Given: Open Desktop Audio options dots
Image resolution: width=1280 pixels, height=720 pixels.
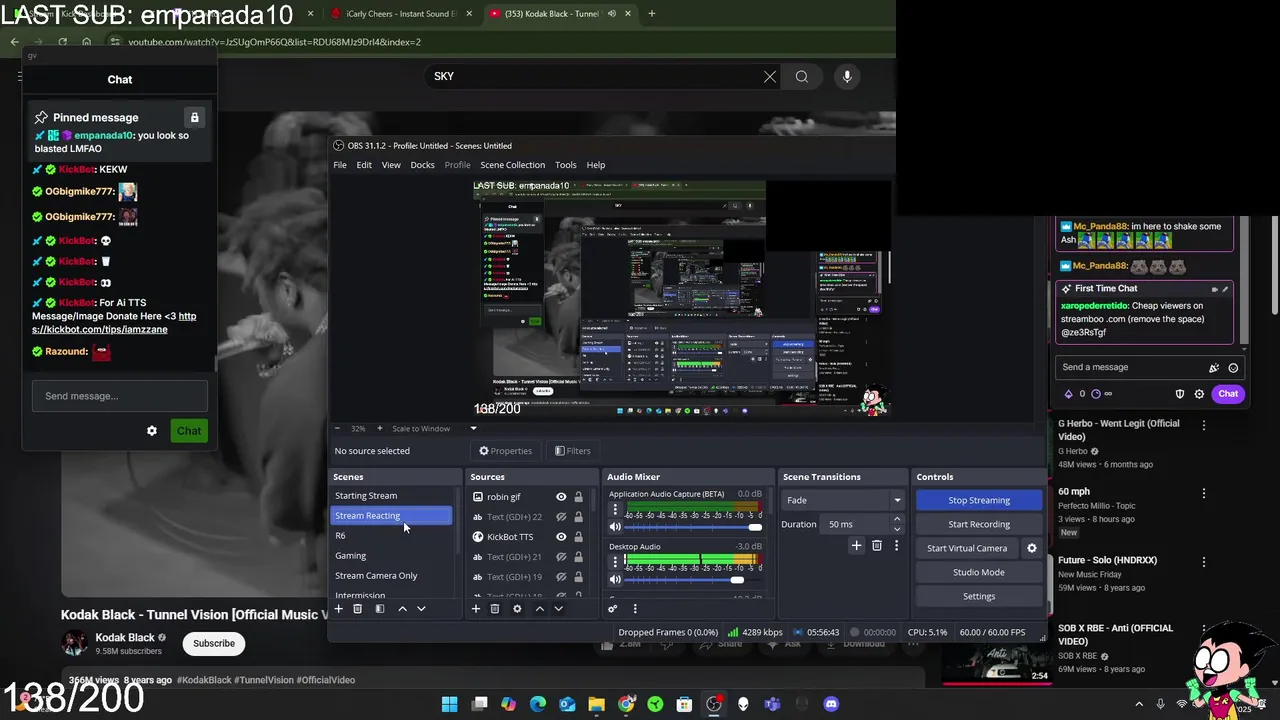Looking at the screenshot, I should point(615,563).
